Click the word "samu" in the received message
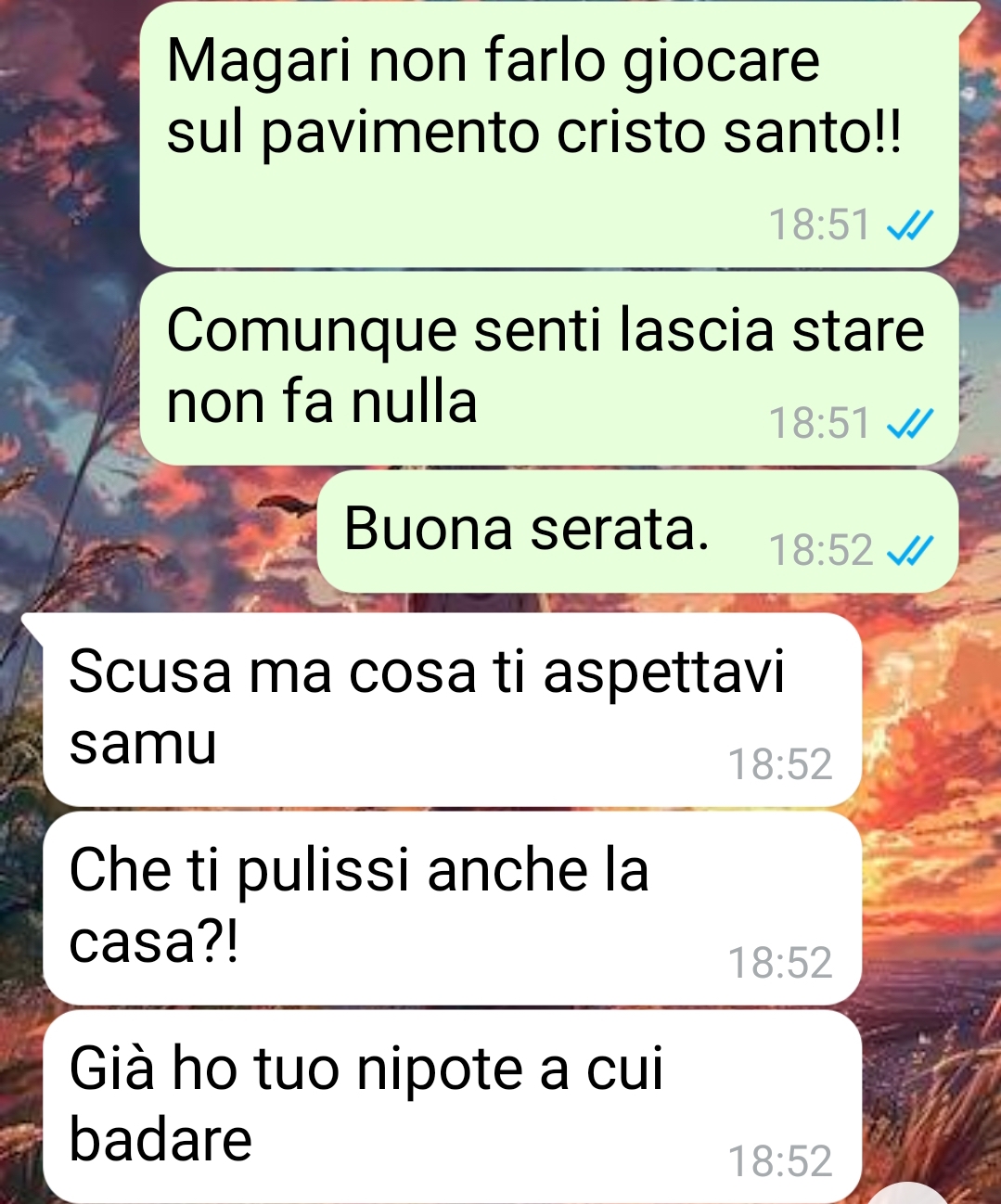The height and width of the screenshot is (1204, 1001). 143,744
